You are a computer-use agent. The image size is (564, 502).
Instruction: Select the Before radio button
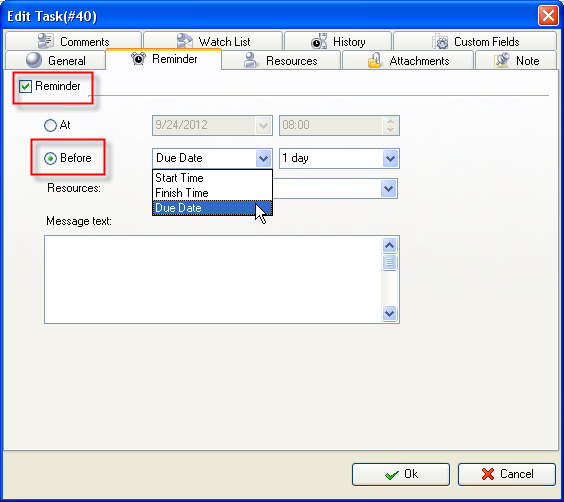50,158
